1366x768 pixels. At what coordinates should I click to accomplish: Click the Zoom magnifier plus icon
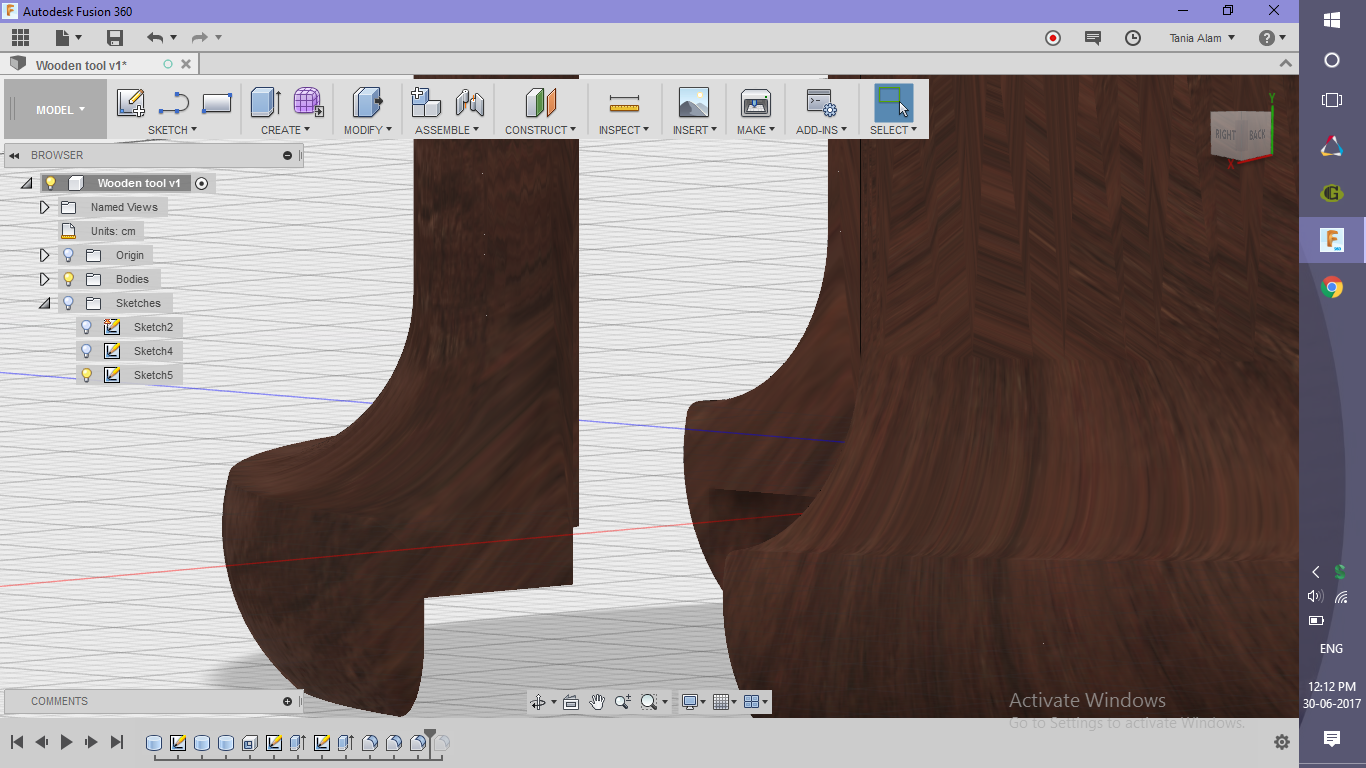coord(623,702)
